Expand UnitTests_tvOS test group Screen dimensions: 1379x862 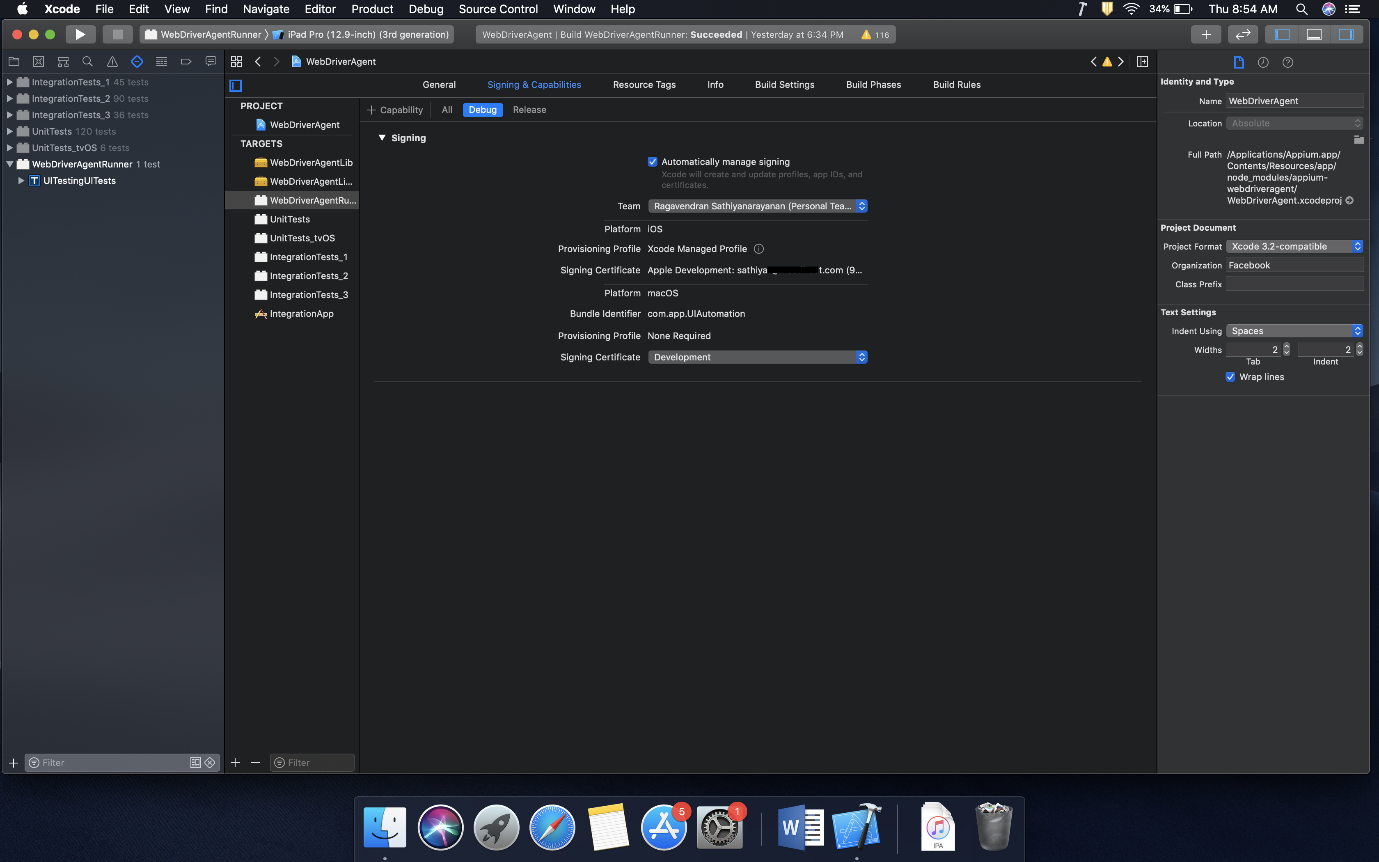tap(10, 148)
